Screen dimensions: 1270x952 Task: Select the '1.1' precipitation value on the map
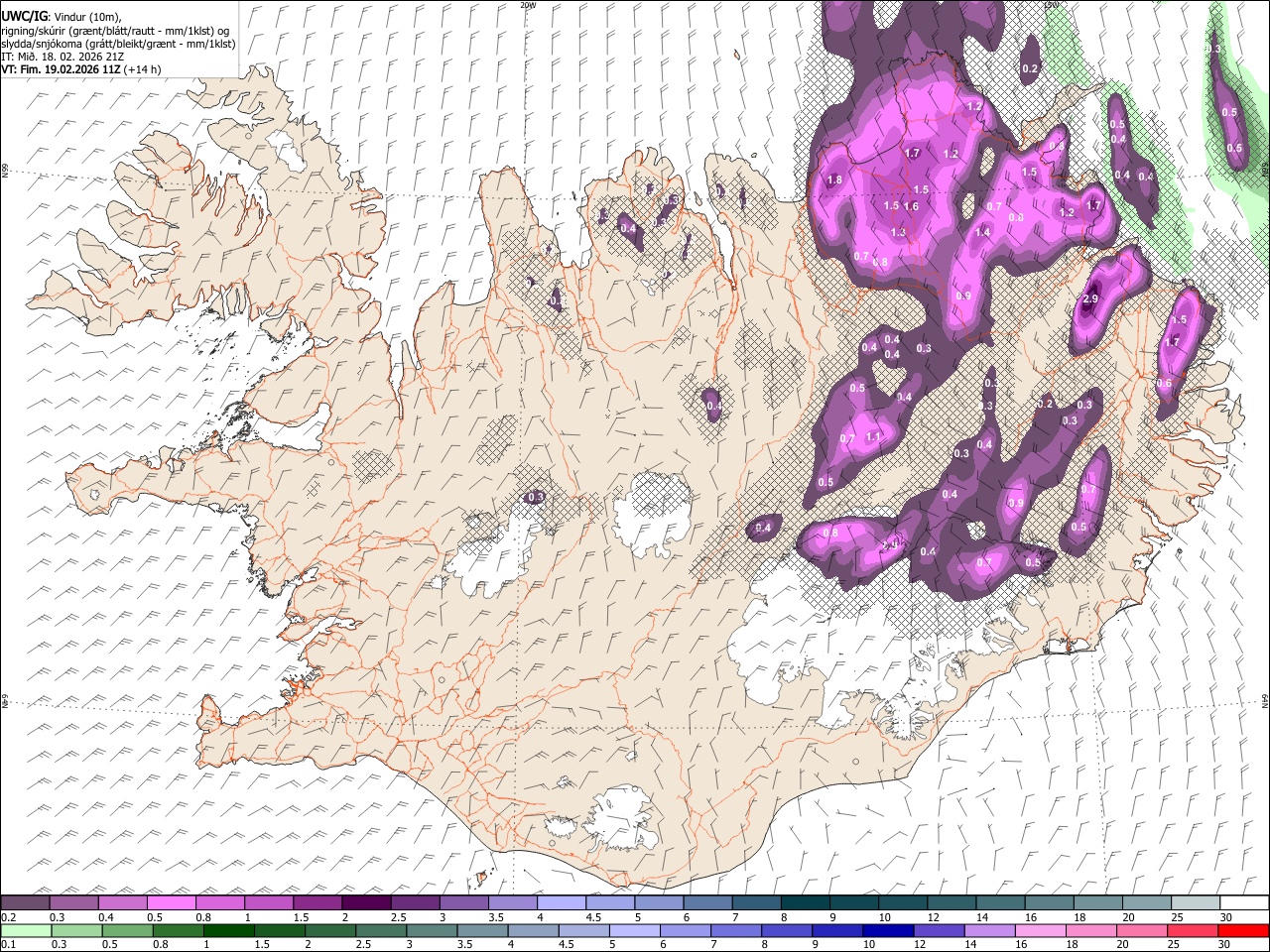[x=873, y=436]
